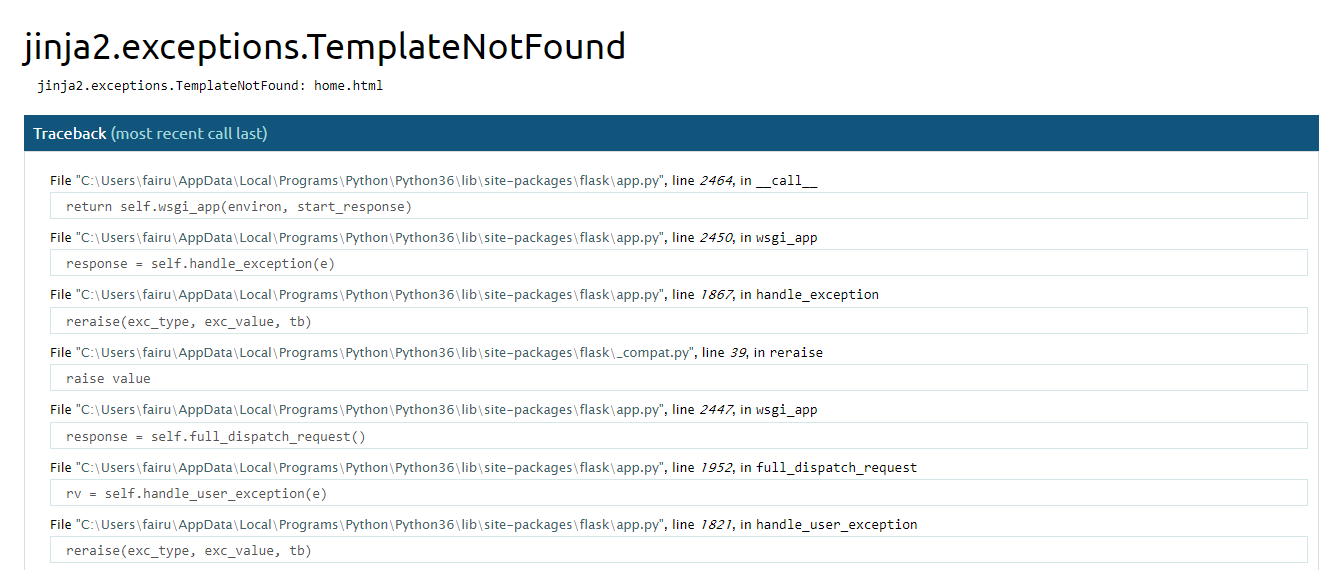
Task: Expand the 'response = self.handle_exception(e)' source line
Action: [200, 263]
